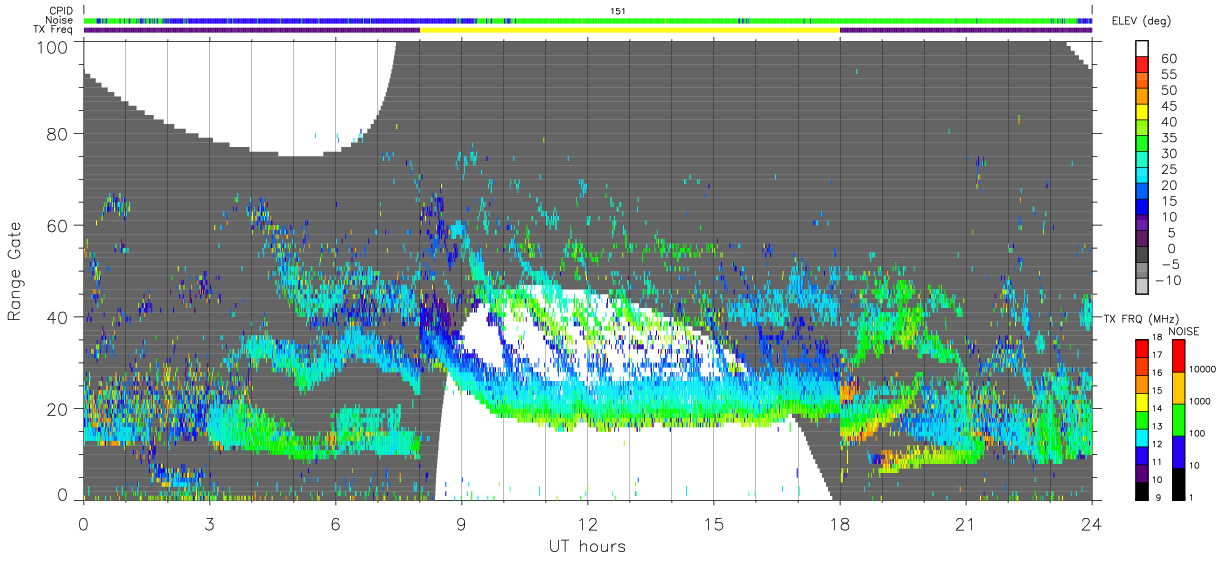Viewport: 1228px width, 567px height.
Task: Click the '3' tick on UT hours axis
Action: pyautogui.click(x=210, y=524)
